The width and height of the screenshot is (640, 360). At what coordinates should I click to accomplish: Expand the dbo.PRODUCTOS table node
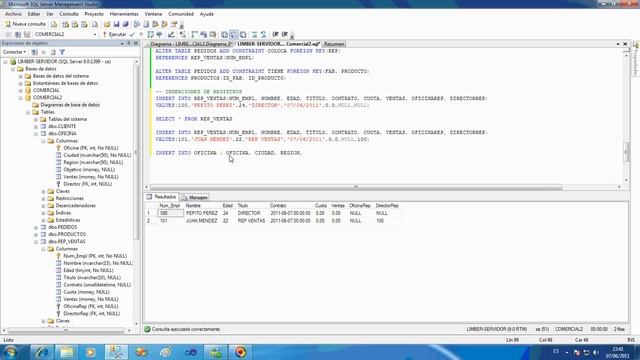(36, 235)
